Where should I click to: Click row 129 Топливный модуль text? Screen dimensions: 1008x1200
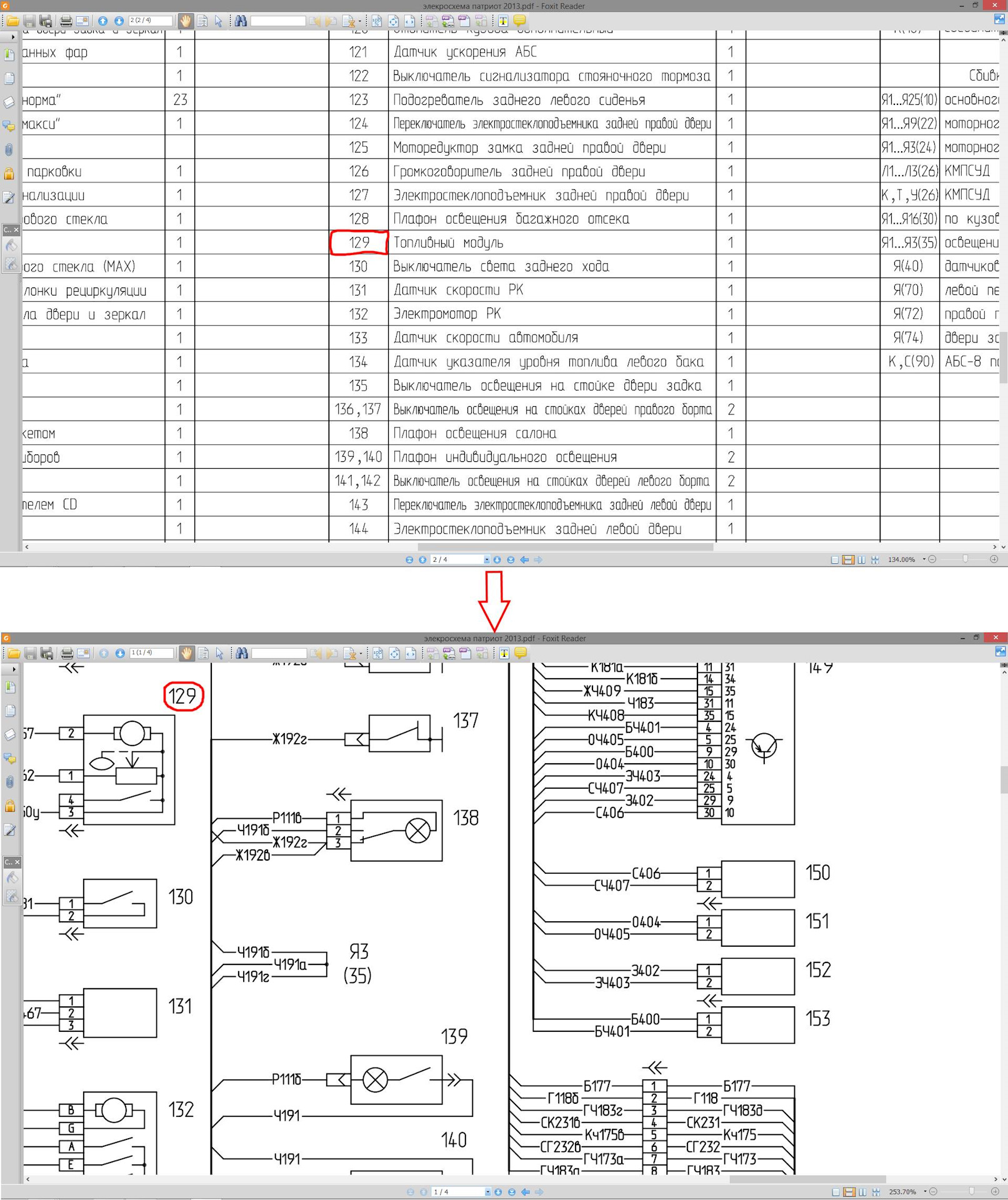pos(448,242)
